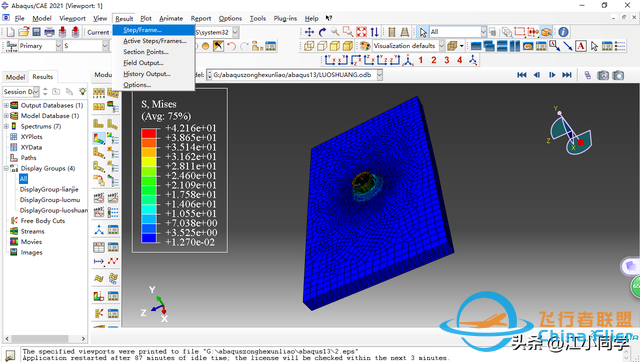Select the Pan view tool
The image size is (640, 362).
click(309, 32)
